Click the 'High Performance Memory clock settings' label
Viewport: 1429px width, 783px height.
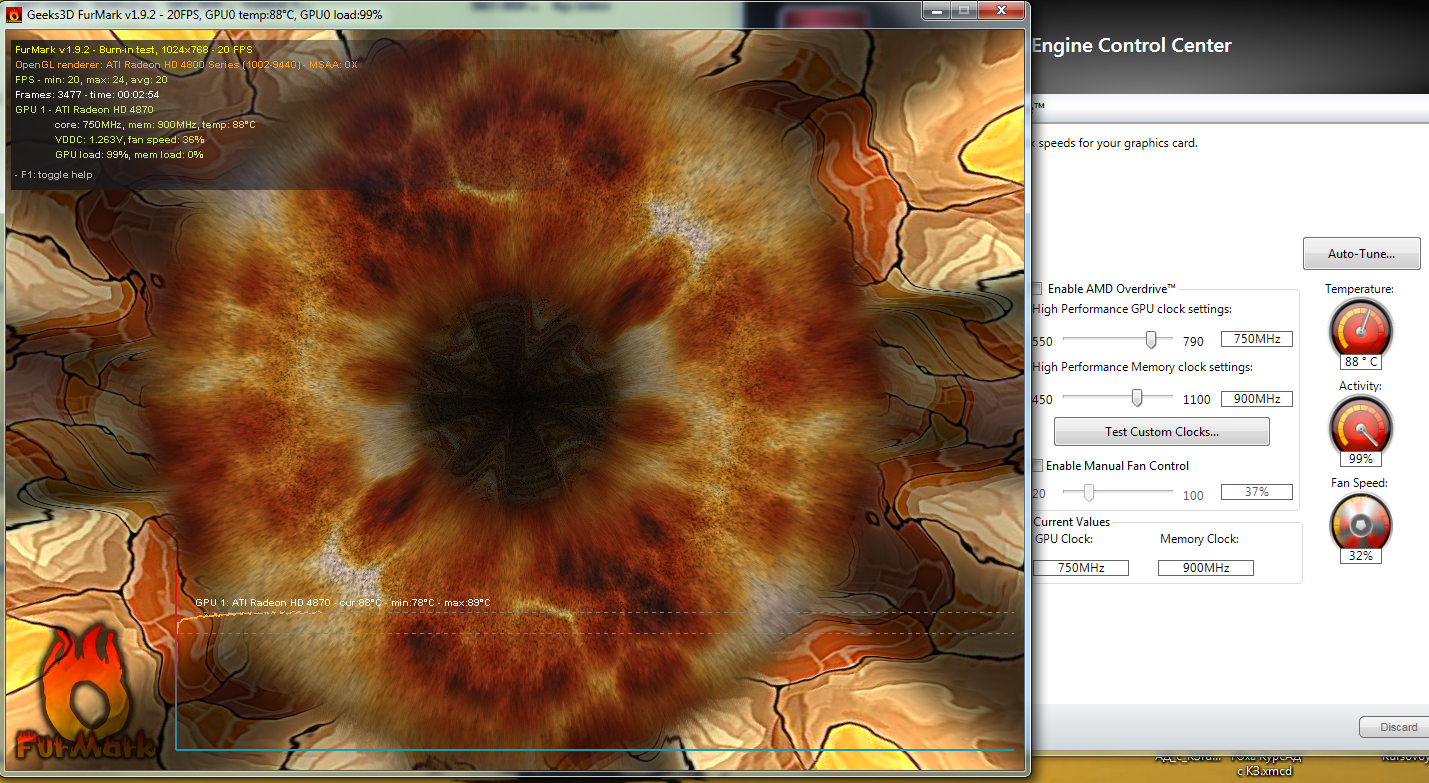pyautogui.click(x=1142, y=367)
